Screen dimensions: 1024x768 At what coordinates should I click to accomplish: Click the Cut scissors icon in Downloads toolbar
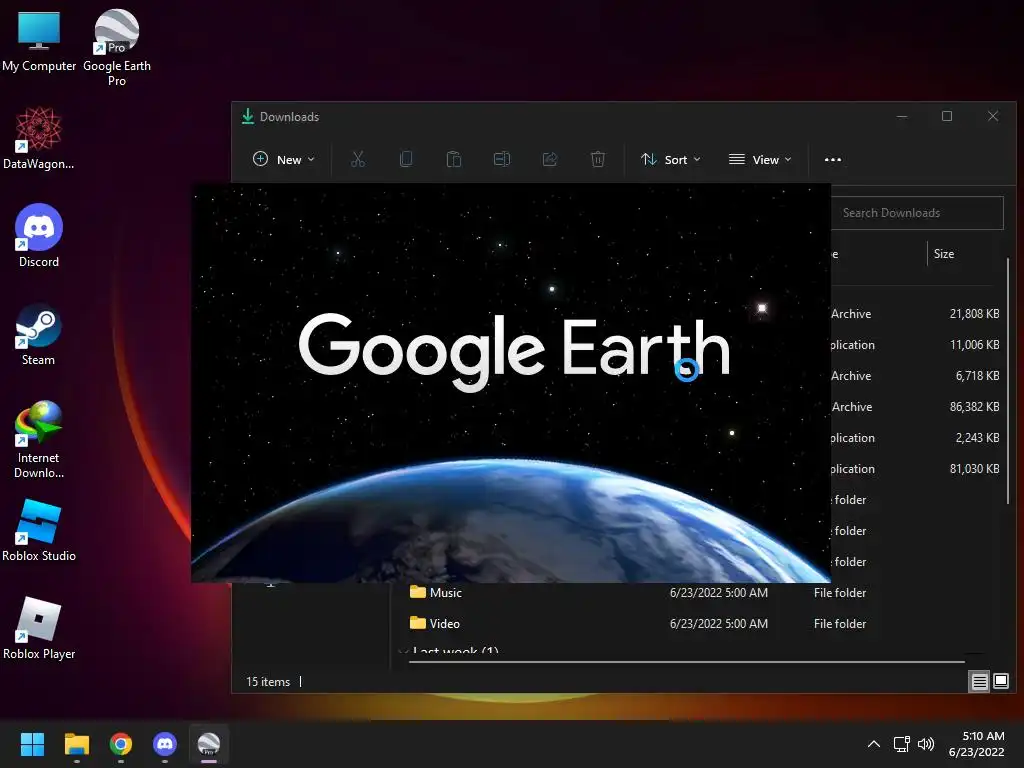pos(358,159)
